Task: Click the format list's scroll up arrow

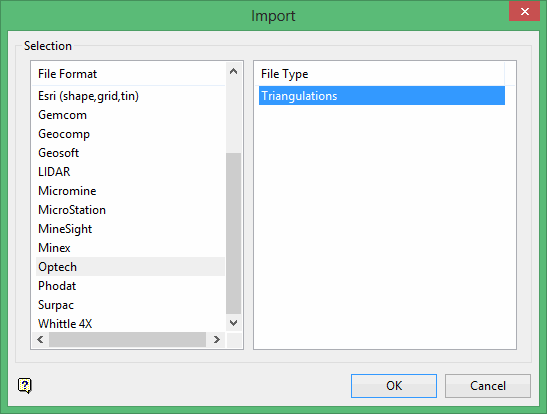Action: point(233,71)
